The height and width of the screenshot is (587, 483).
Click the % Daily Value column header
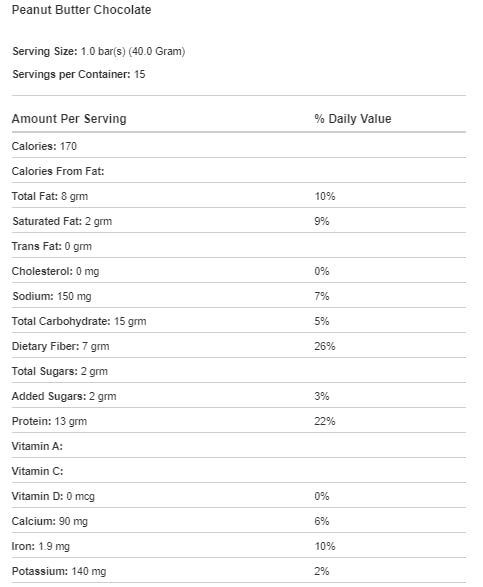pos(353,119)
